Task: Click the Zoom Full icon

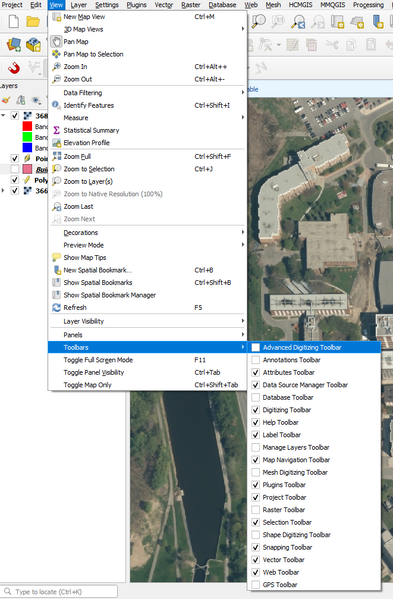Action: (56, 156)
